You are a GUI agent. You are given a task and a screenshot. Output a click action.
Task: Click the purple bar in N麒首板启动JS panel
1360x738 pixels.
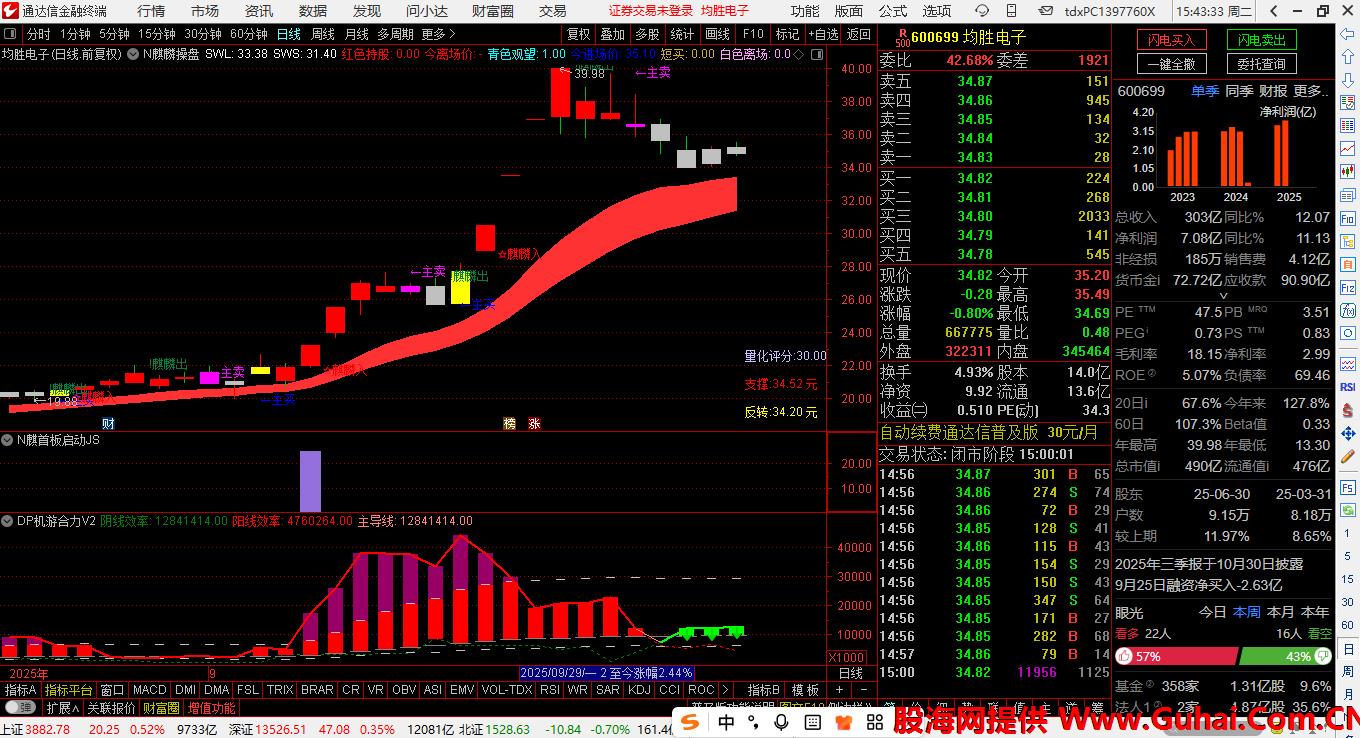(310, 480)
